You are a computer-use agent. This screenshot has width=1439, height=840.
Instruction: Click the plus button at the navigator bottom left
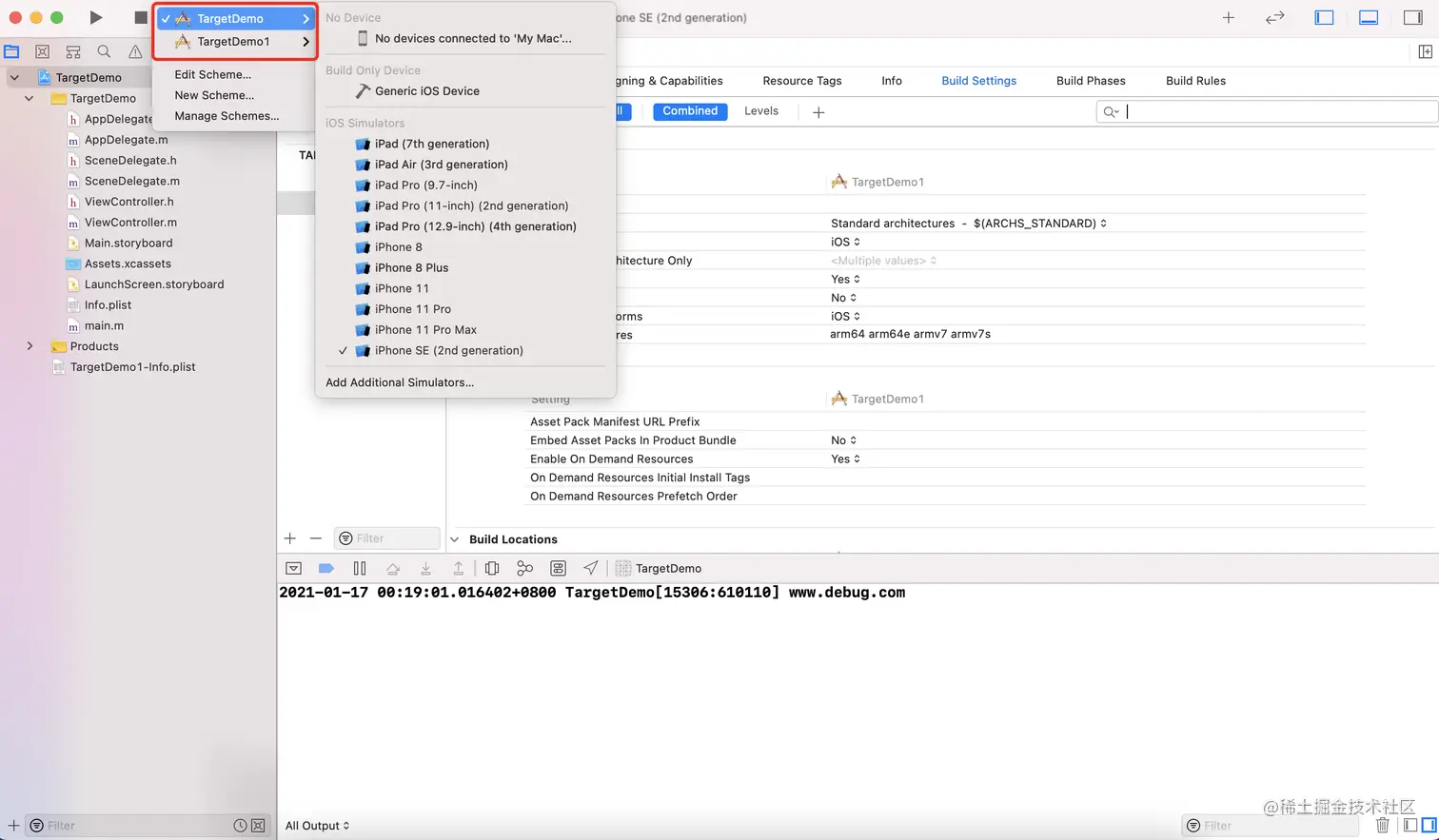click(13, 825)
